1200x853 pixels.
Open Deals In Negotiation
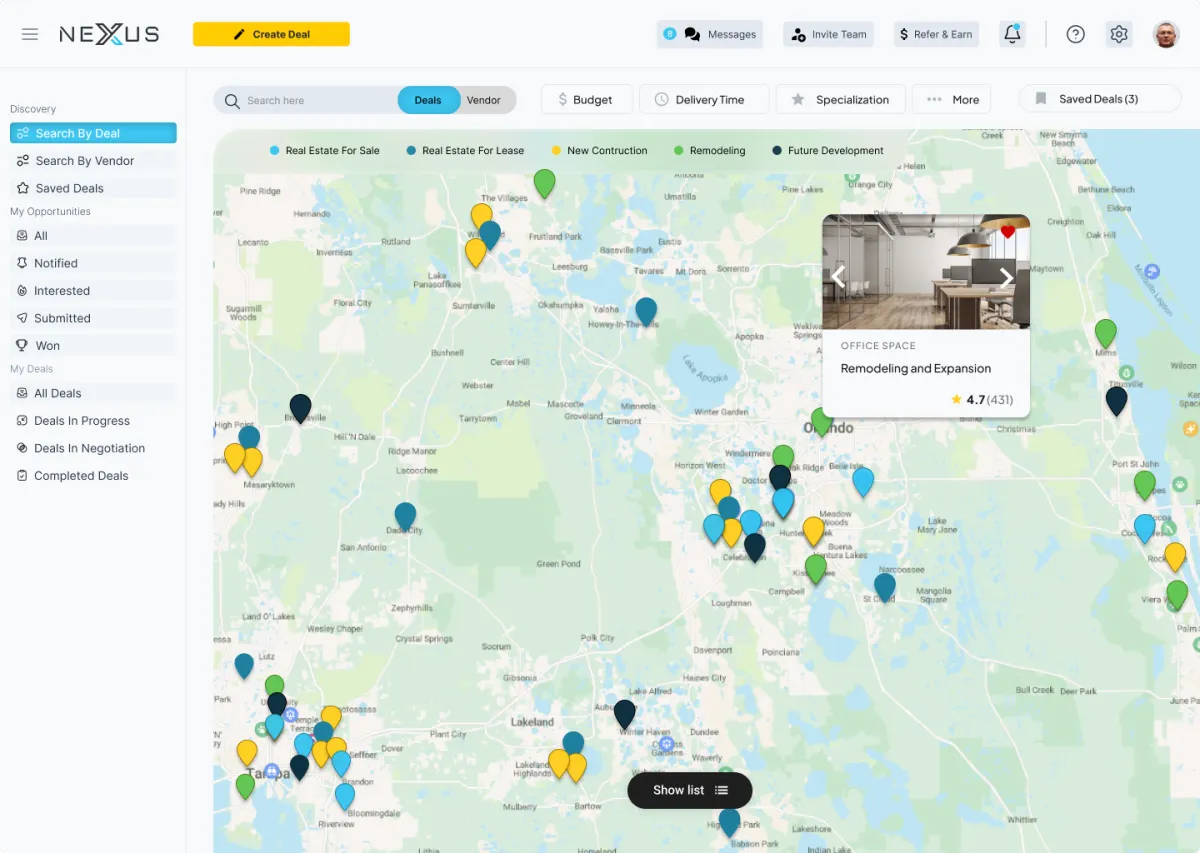point(93,448)
